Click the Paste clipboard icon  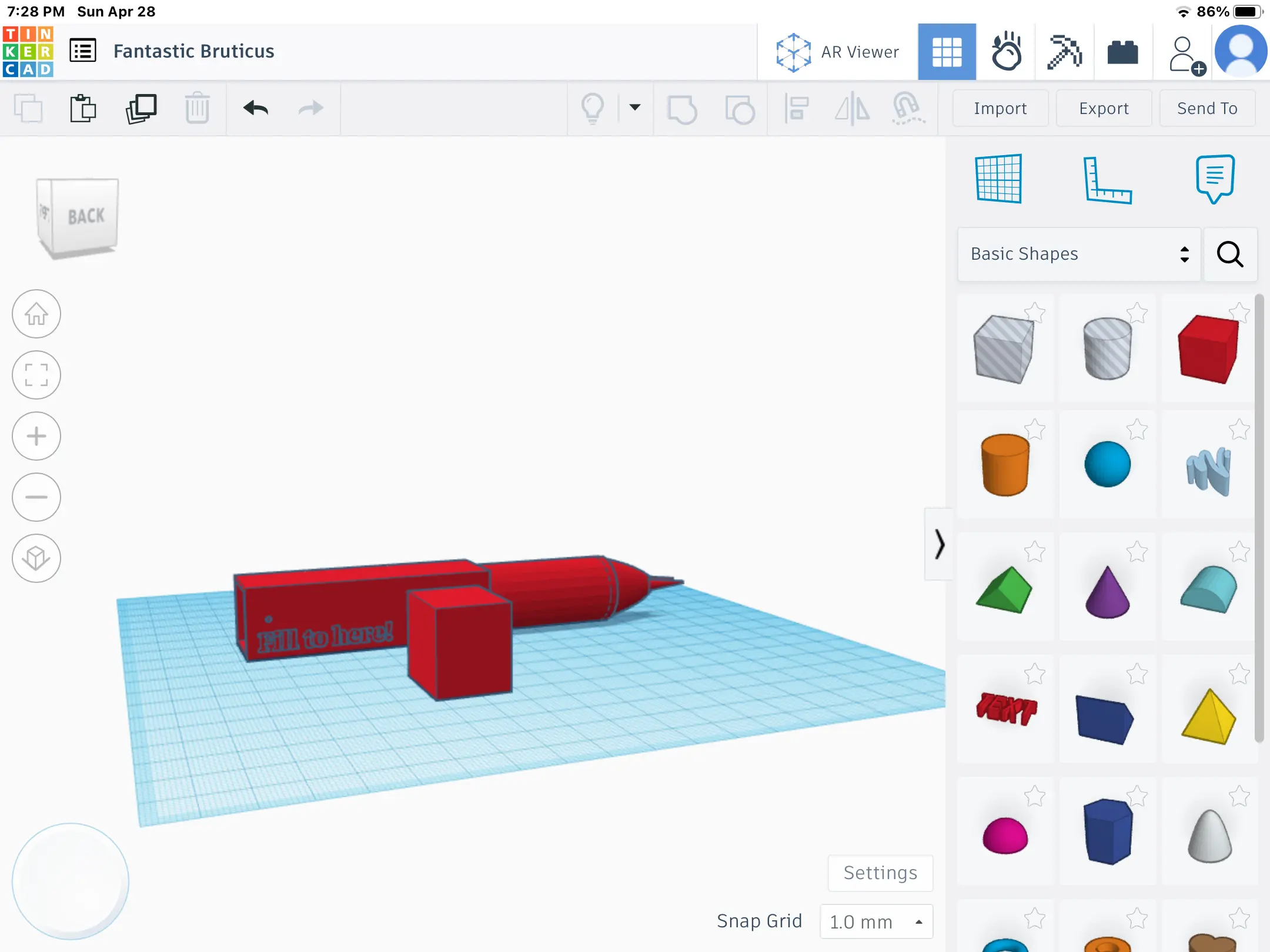pos(83,108)
